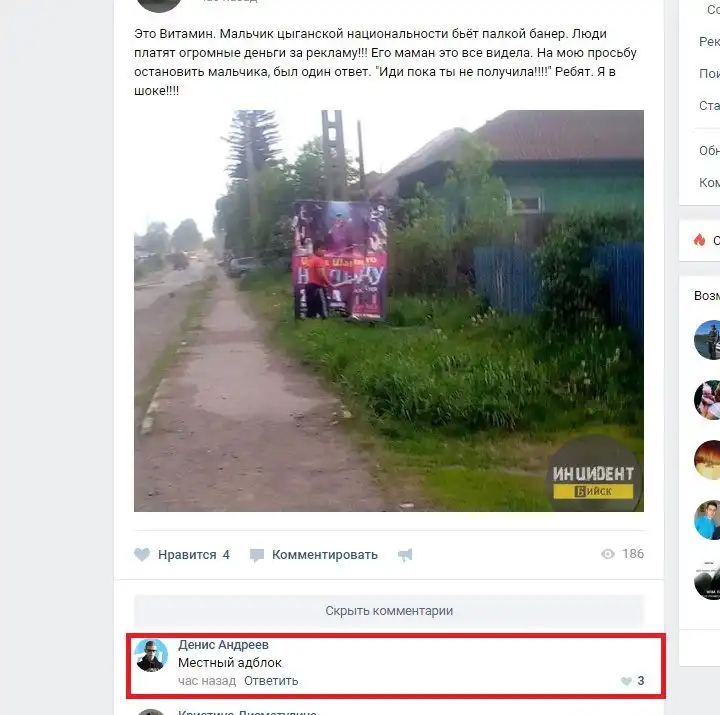Open Денис Андреев's avatar picture
This screenshot has height=715, width=720.
(x=151, y=655)
